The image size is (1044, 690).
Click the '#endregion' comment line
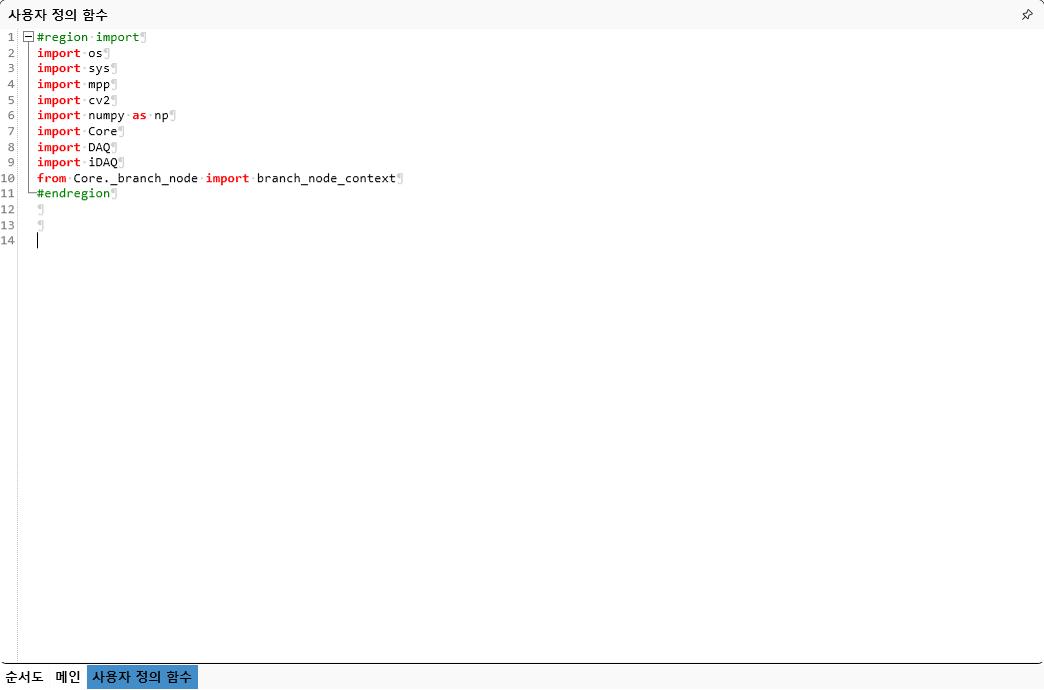coord(73,193)
